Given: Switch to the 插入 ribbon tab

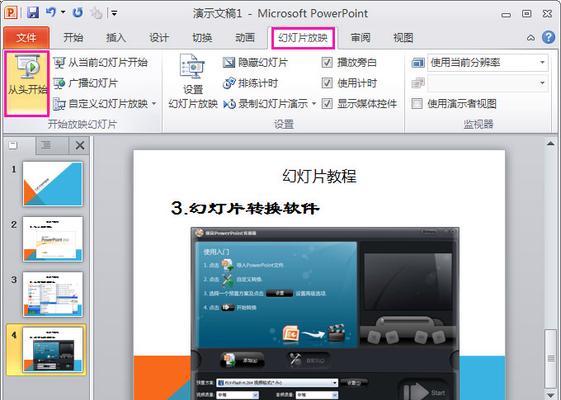Looking at the screenshot, I should (116, 38).
